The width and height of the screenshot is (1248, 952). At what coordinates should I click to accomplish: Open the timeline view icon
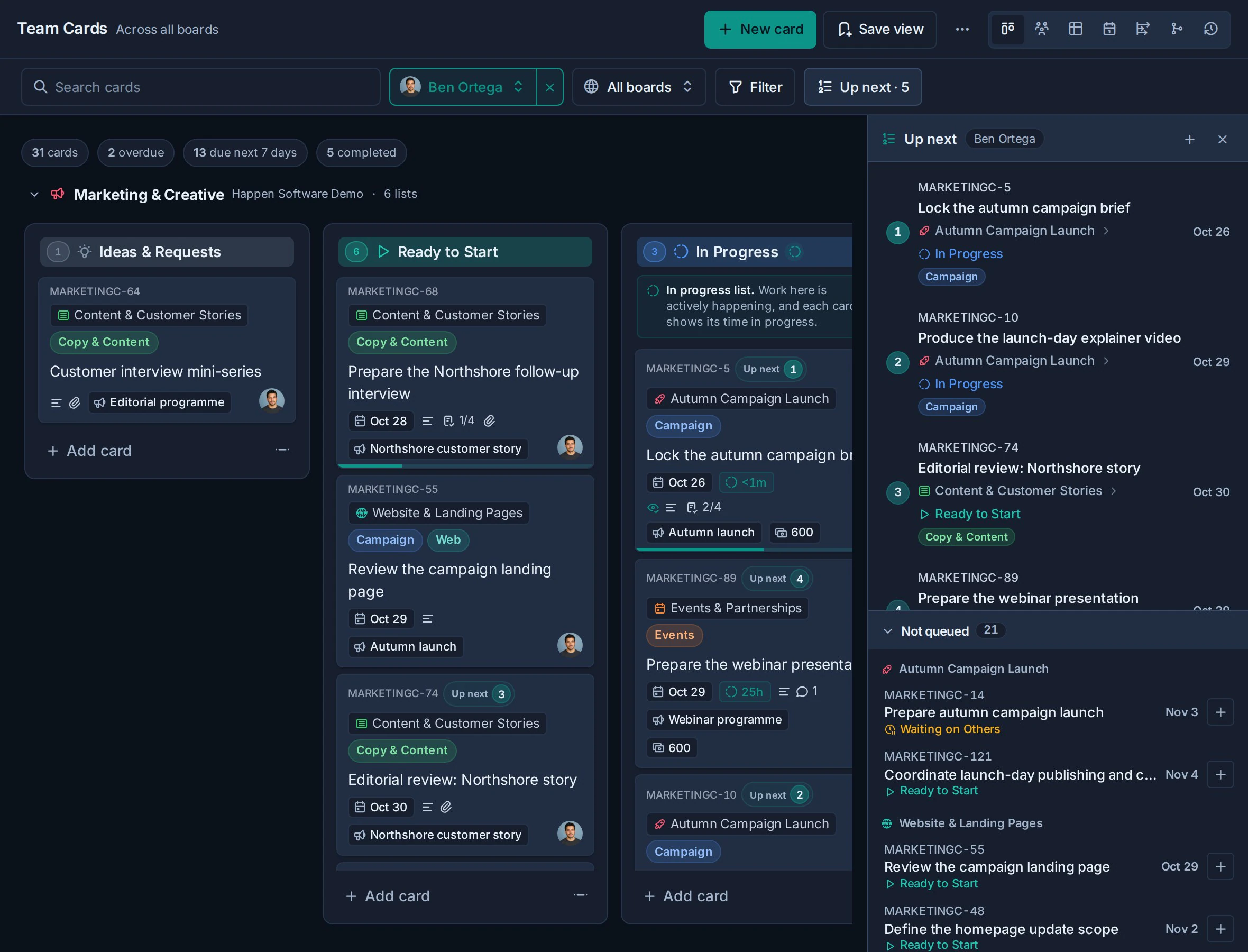1143,29
